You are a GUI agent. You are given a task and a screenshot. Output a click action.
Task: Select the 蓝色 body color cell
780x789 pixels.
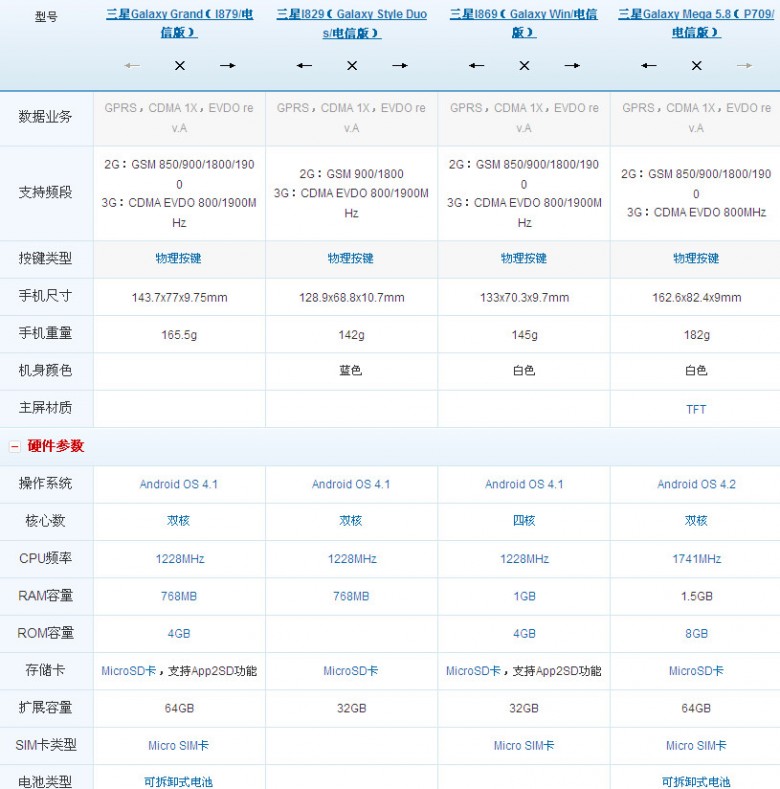351,371
